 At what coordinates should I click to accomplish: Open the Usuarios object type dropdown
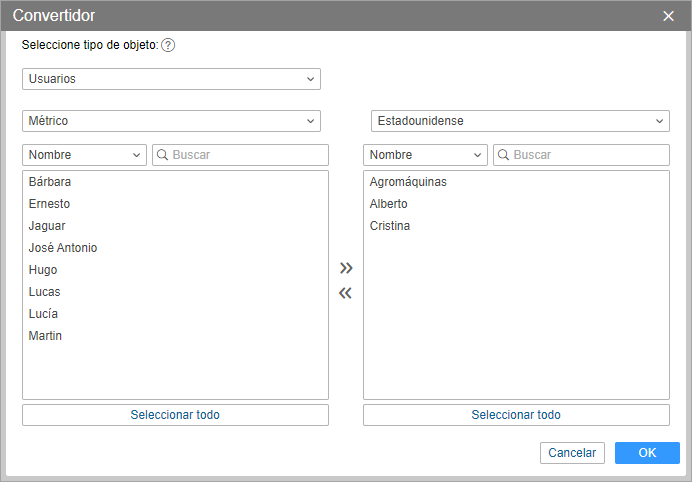pos(171,78)
